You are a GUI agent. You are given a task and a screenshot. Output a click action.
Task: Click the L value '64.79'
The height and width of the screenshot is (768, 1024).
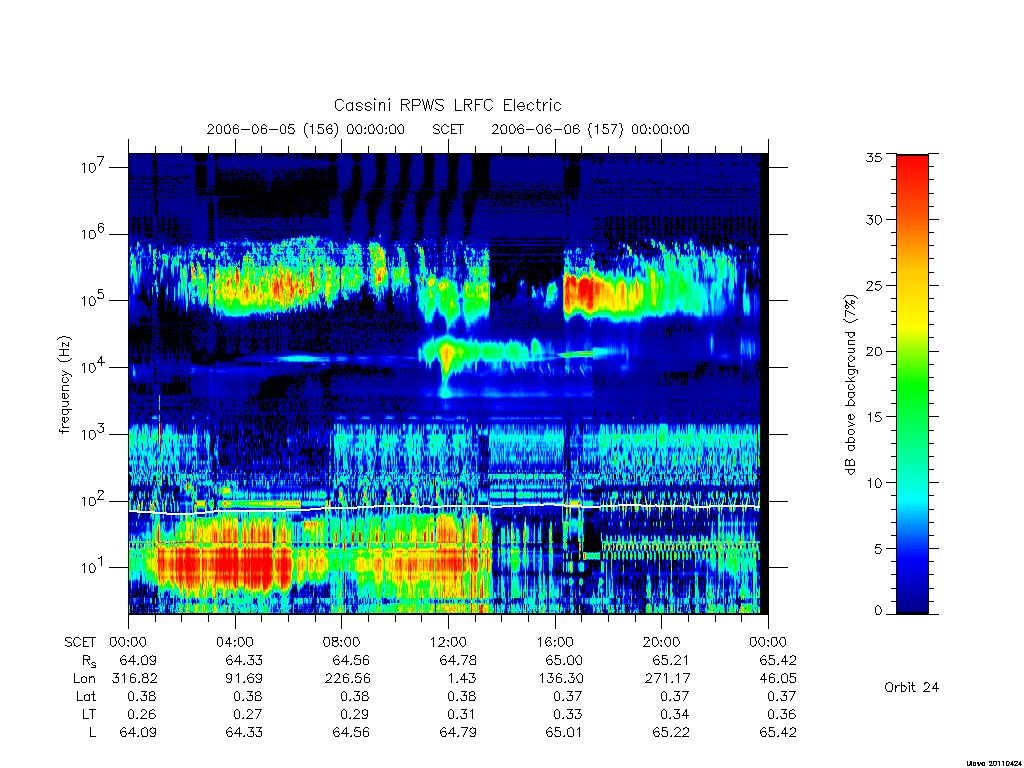[x=458, y=733]
